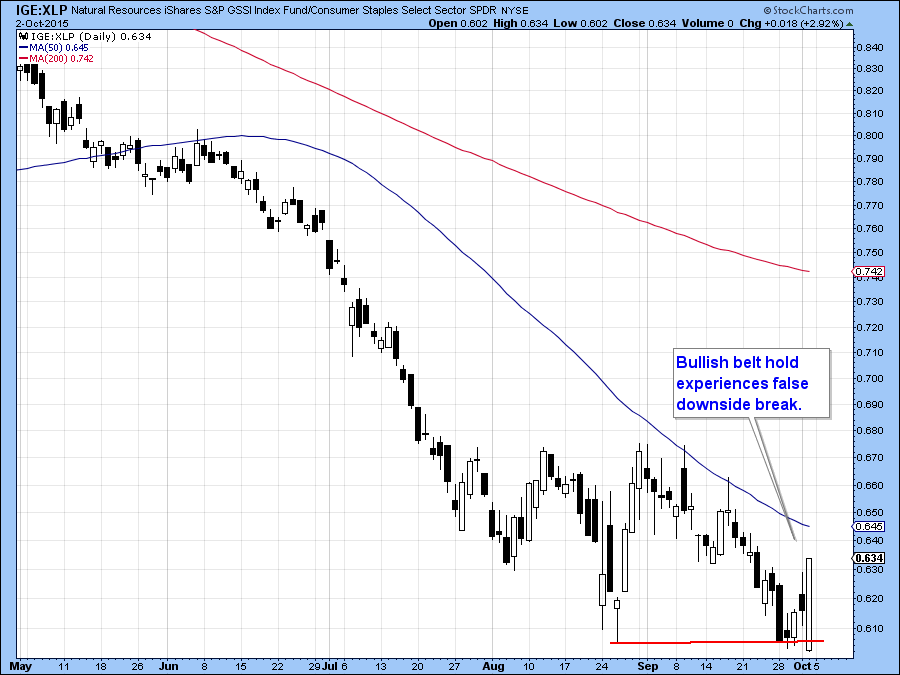Click the green up-triangle change indicator
Screen dimensions: 900x675
(849, 24)
